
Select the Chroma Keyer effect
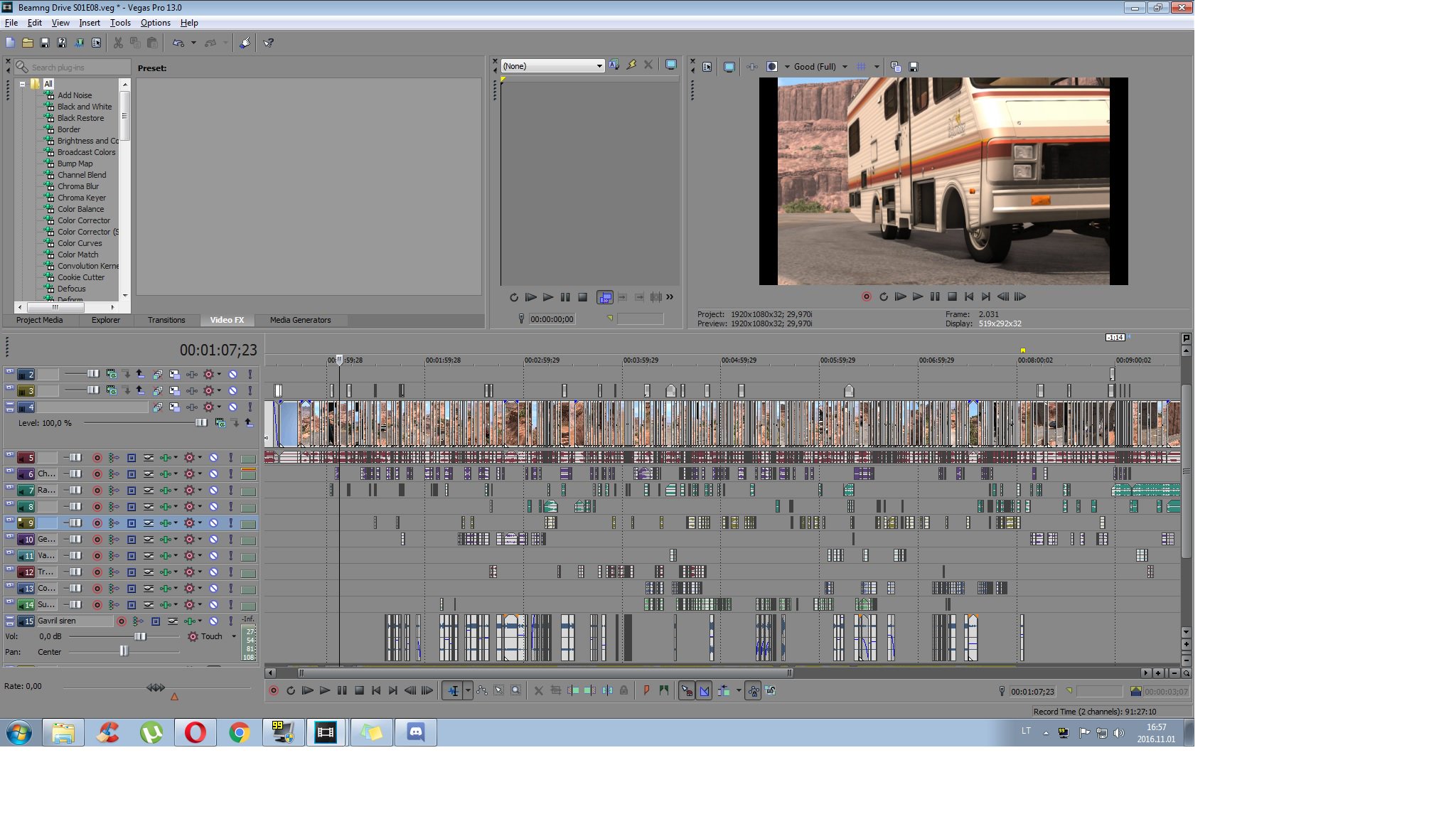pyautogui.click(x=82, y=198)
